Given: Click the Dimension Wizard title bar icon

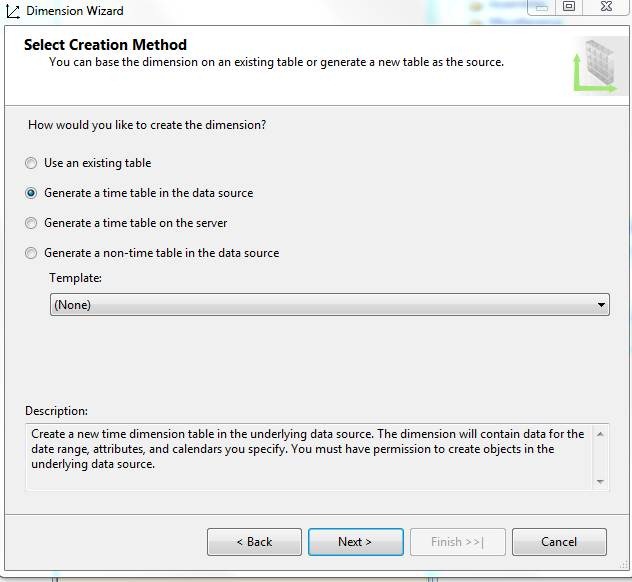Looking at the screenshot, I should coord(14,10).
